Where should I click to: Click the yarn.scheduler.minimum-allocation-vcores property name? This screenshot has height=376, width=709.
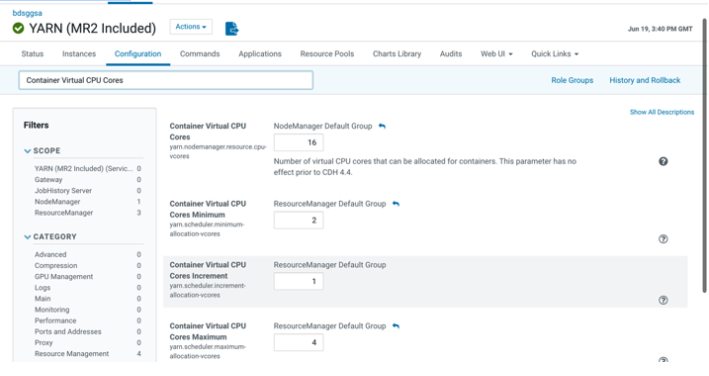point(207,229)
